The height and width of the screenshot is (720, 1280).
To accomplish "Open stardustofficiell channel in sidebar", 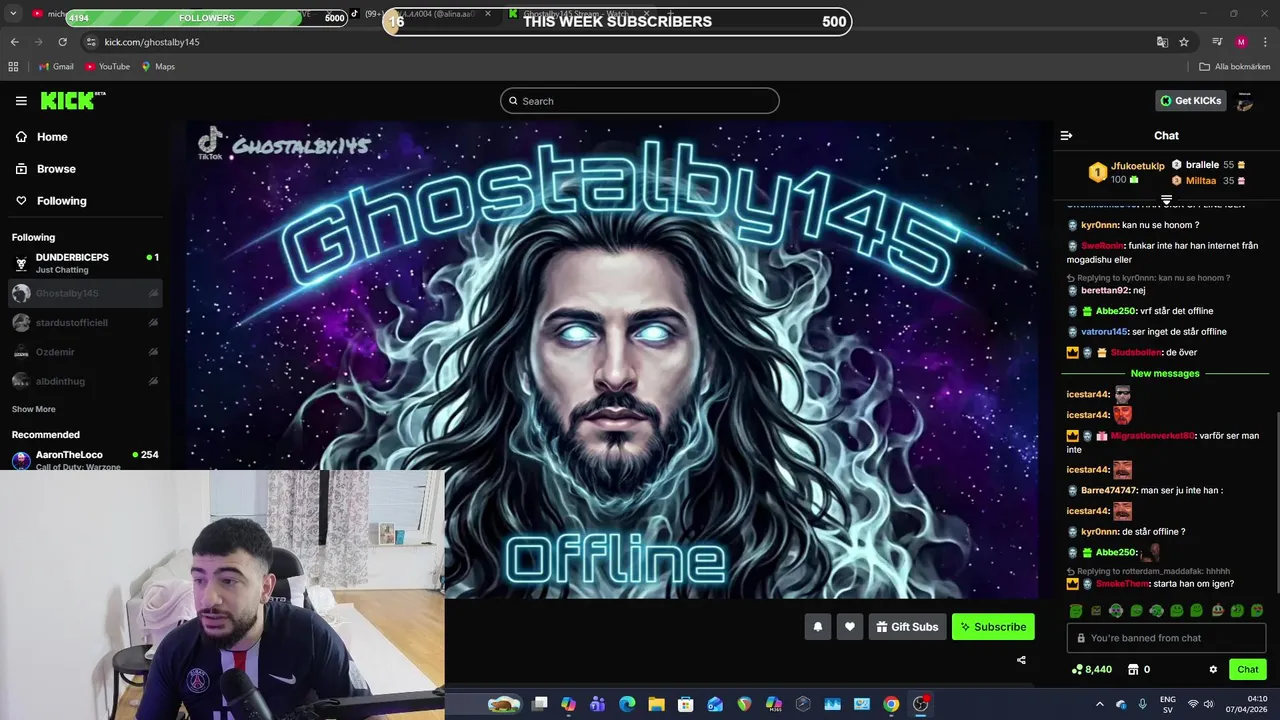I will [x=85, y=323].
